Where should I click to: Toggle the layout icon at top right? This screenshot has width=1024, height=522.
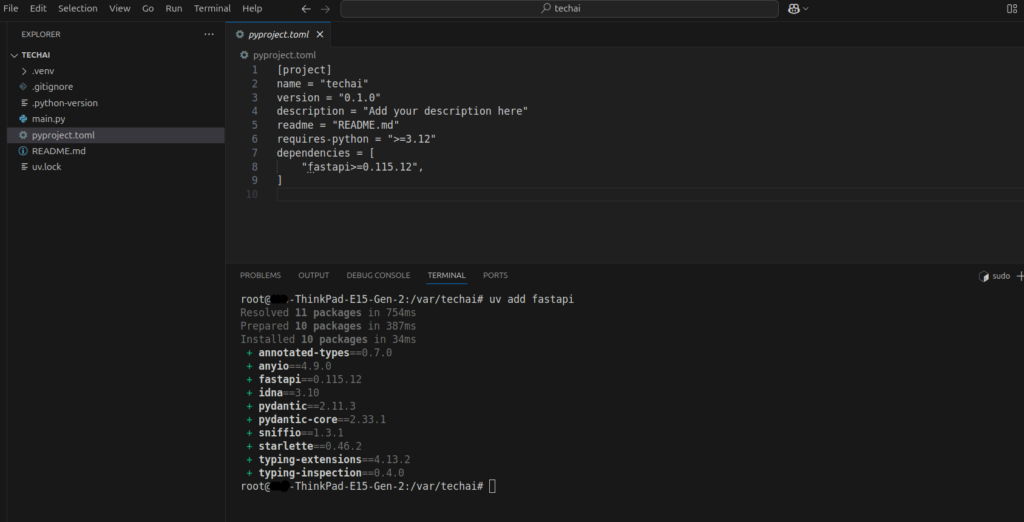tap(1012, 8)
